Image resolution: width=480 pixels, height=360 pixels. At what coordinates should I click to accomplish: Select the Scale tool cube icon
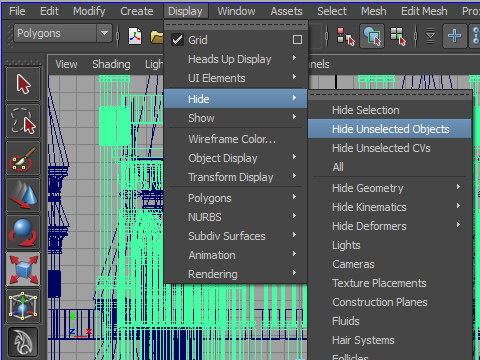coord(23,269)
